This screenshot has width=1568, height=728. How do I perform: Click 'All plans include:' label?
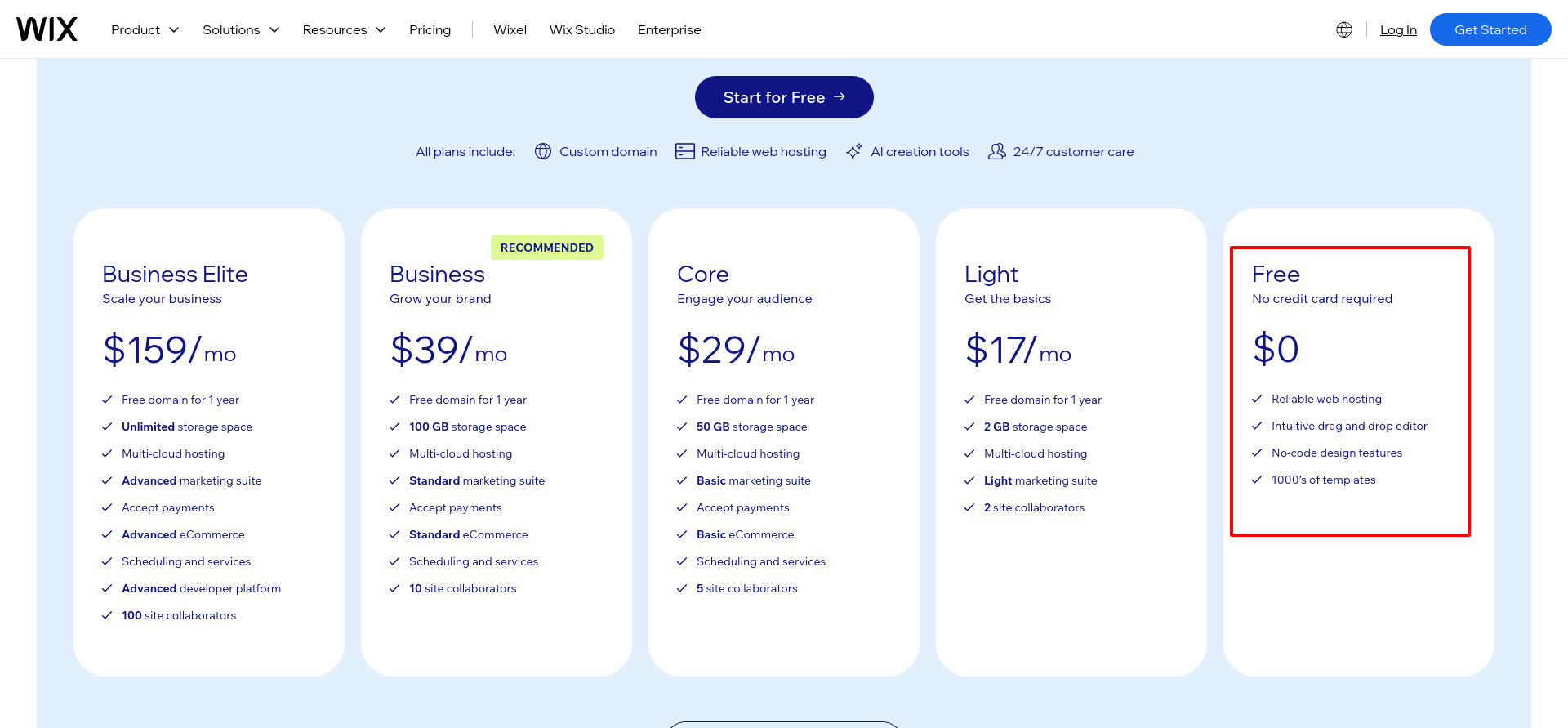point(465,151)
